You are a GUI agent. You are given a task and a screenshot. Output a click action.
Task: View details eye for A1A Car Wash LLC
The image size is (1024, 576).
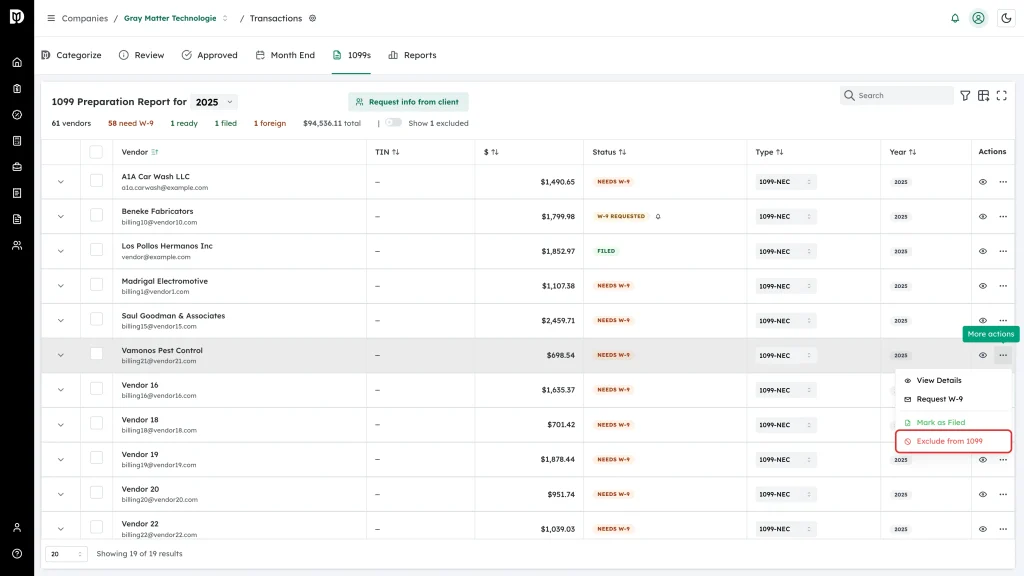[983, 182]
